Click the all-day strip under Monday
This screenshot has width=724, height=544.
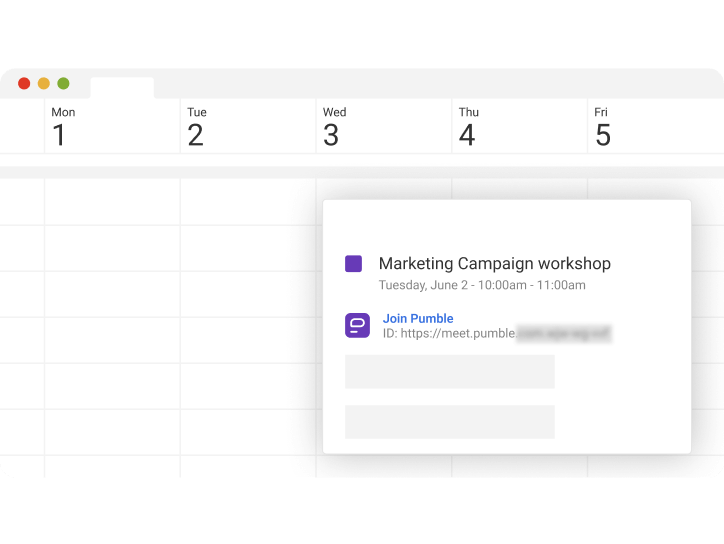point(112,172)
